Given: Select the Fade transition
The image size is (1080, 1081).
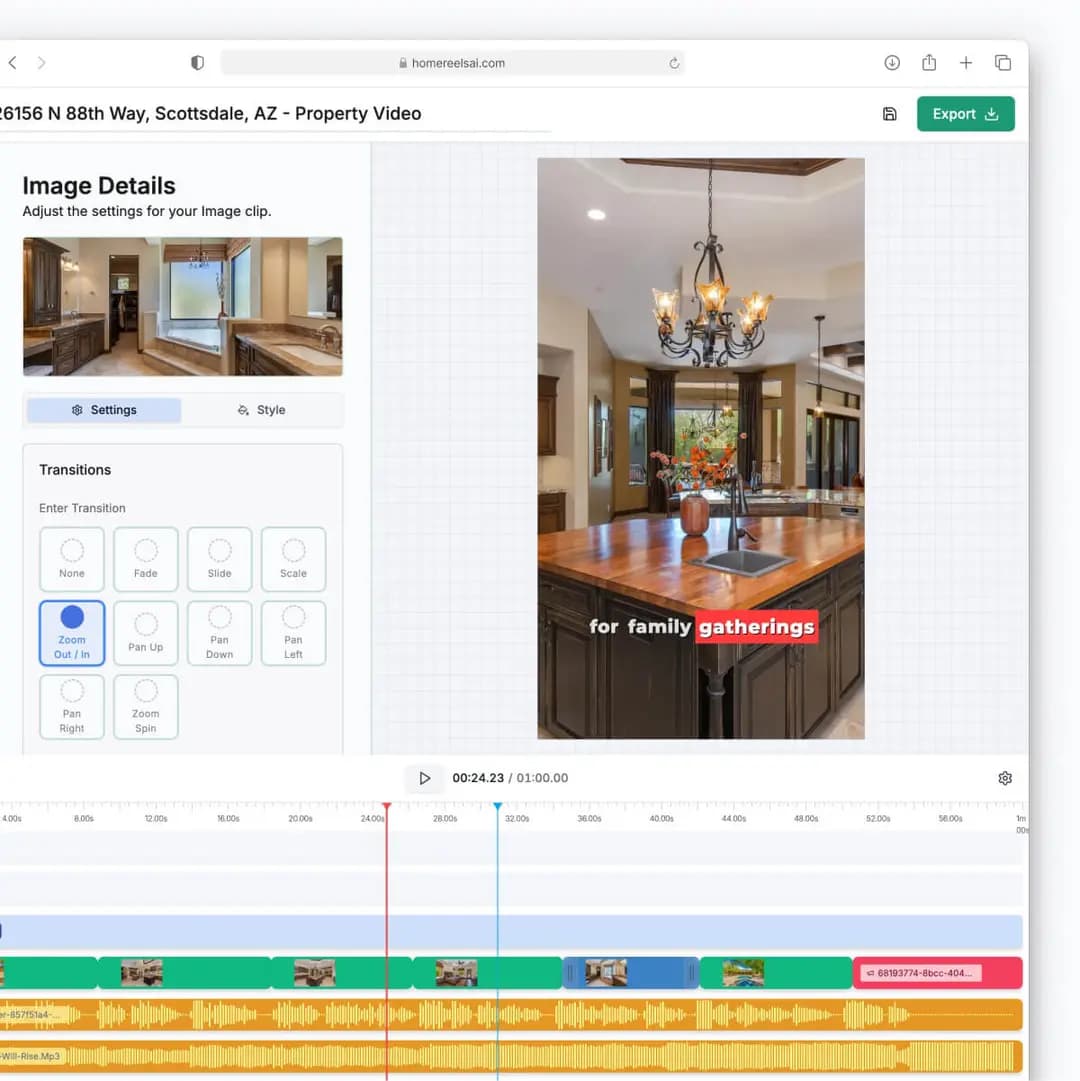Looking at the screenshot, I should [x=145, y=558].
